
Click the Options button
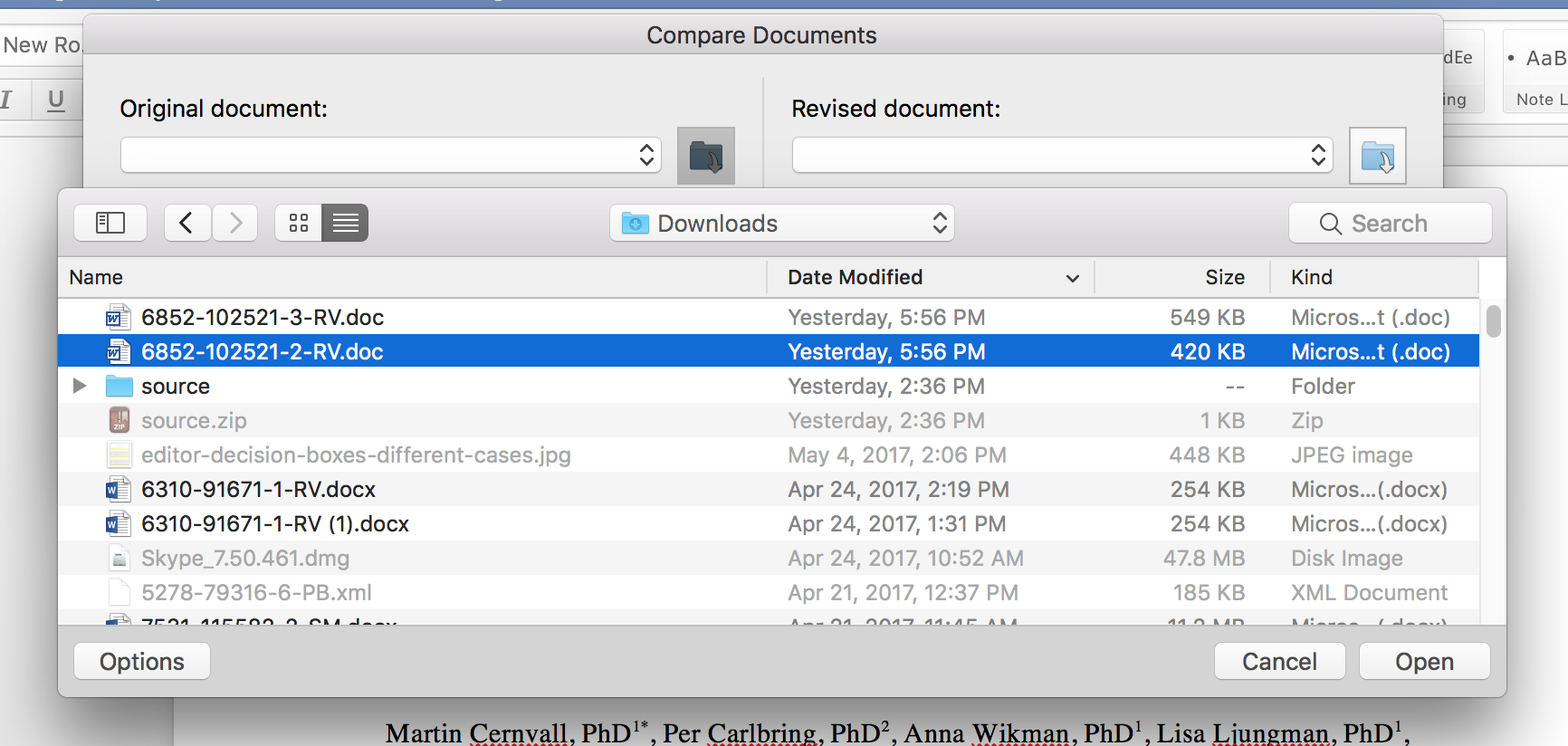click(142, 661)
